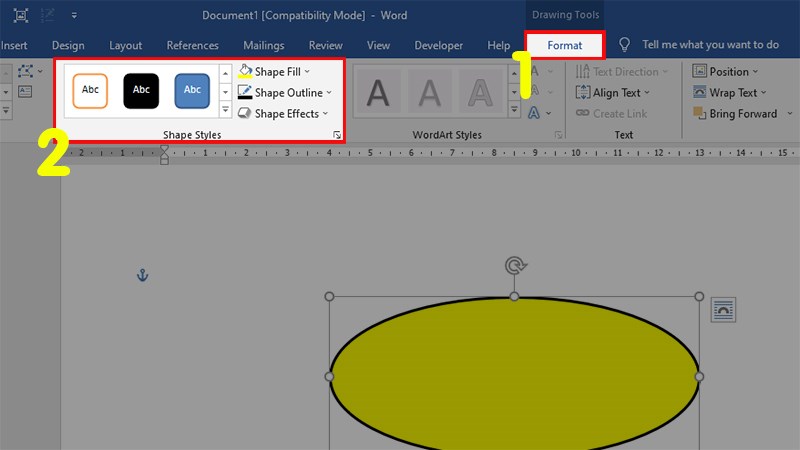Select the black filled Abc shape style
The image size is (800, 450).
coord(141,90)
